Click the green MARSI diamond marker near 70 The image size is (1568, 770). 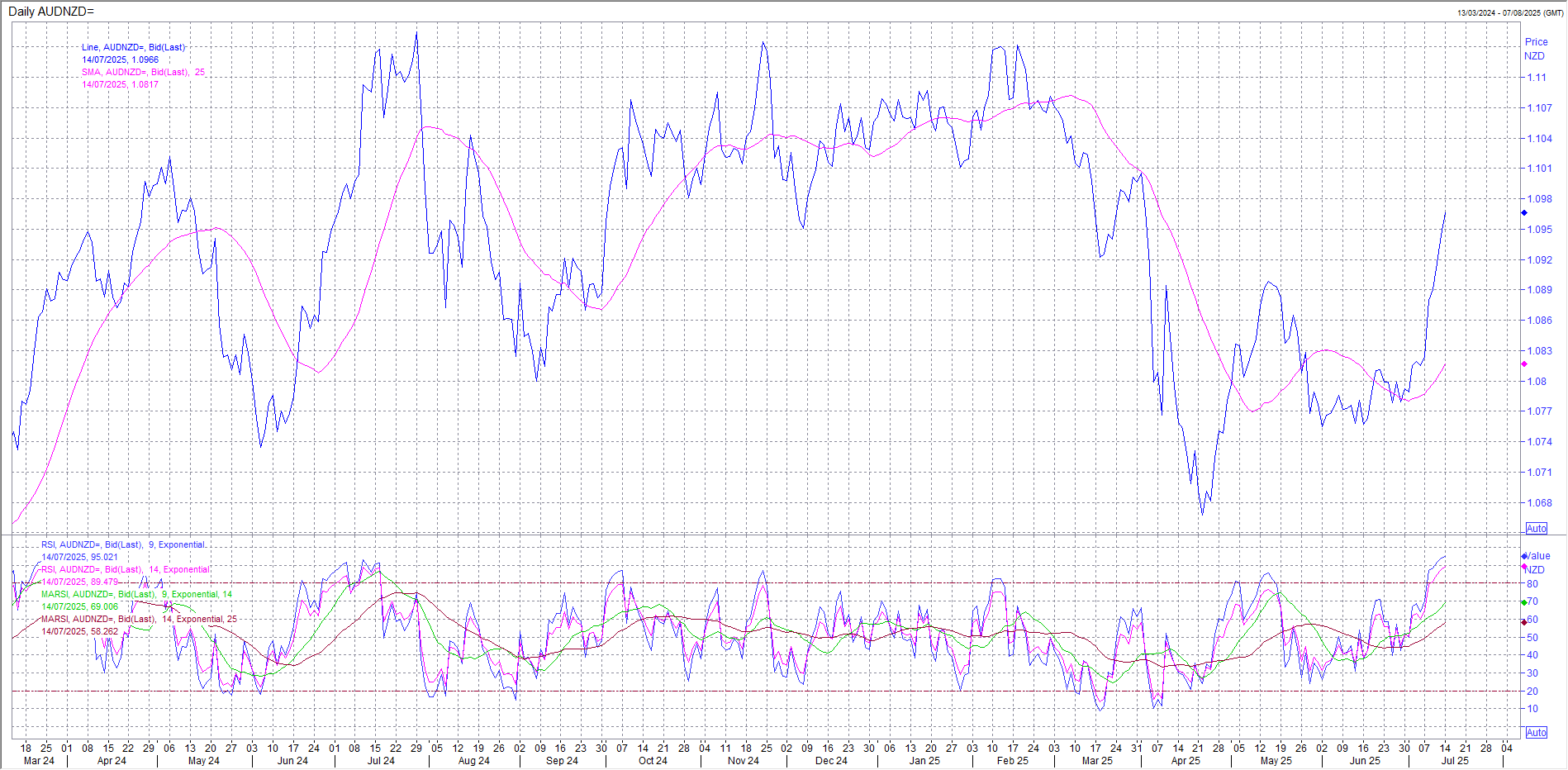[1524, 602]
